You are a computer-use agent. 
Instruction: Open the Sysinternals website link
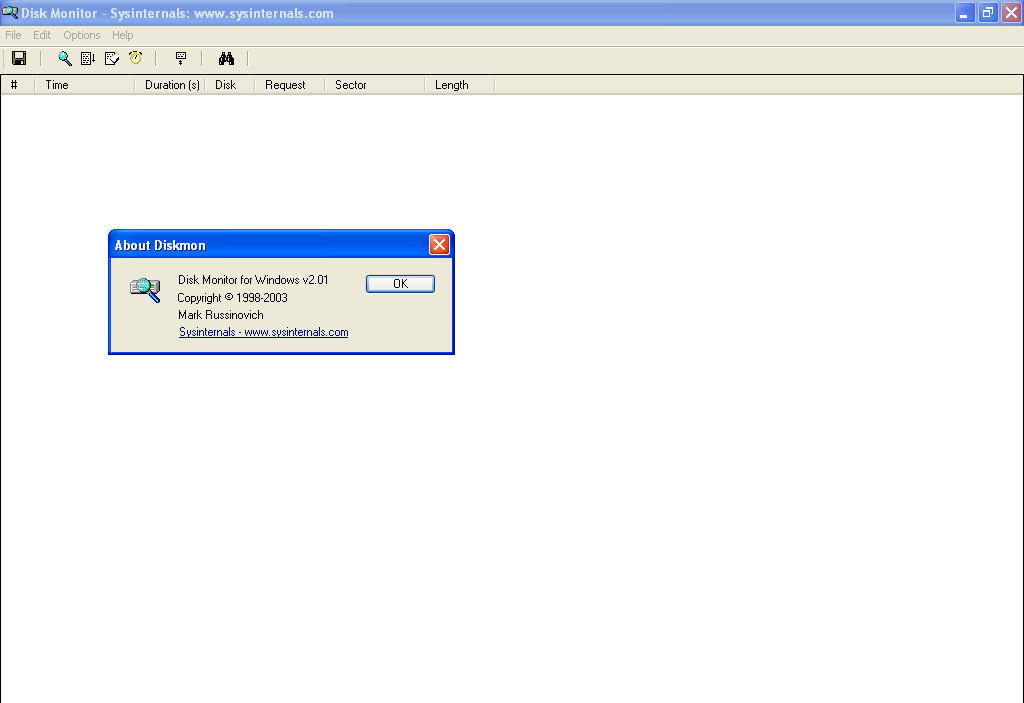[x=263, y=332]
